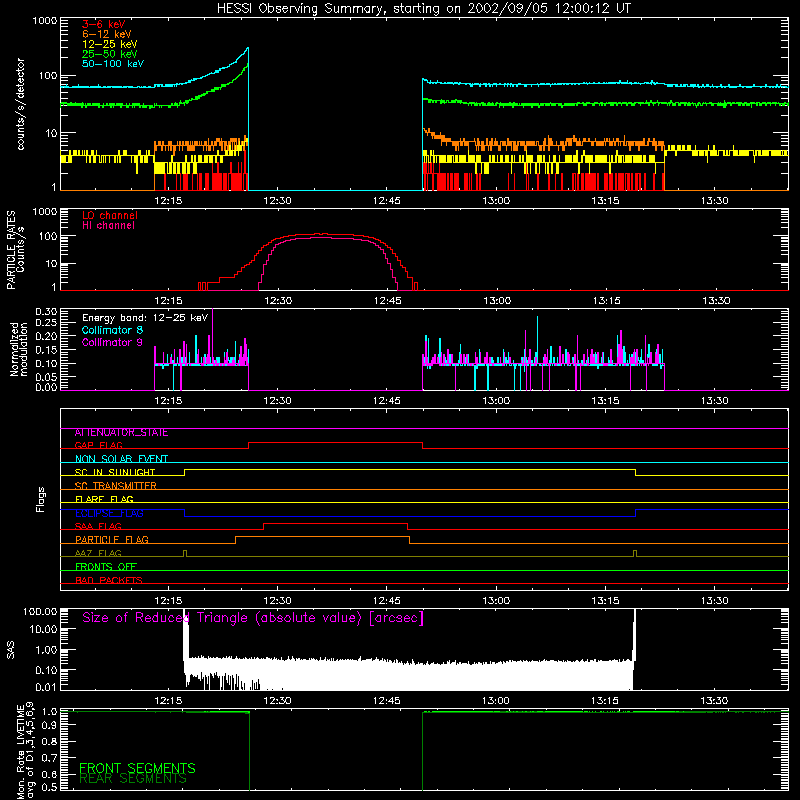Click 12:15 tick under count rate plot

(x=168, y=201)
